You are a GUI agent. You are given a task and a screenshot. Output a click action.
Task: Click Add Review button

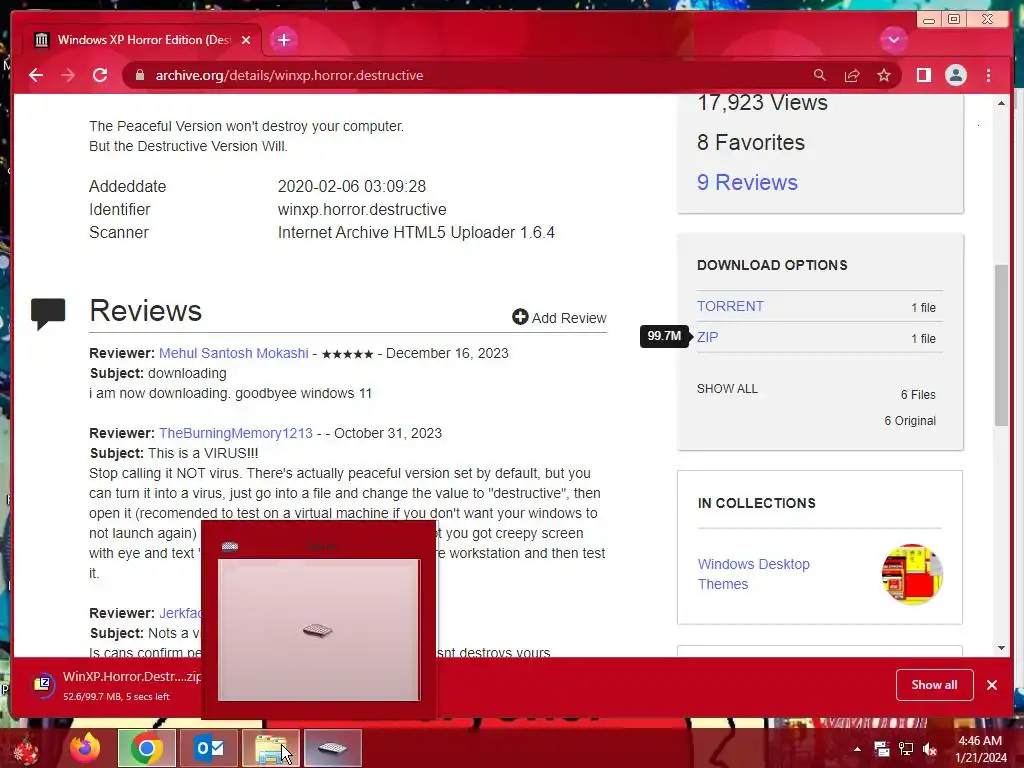pos(560,317)
